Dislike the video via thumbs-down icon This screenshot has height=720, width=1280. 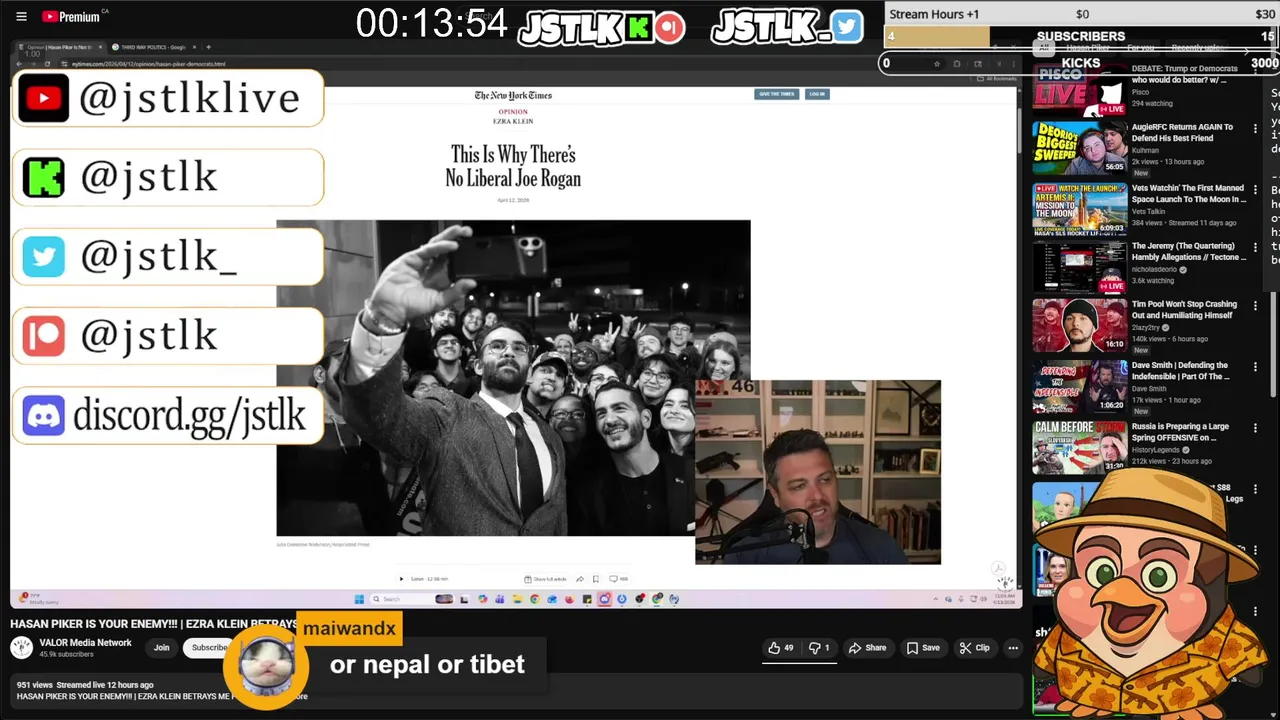819,648
